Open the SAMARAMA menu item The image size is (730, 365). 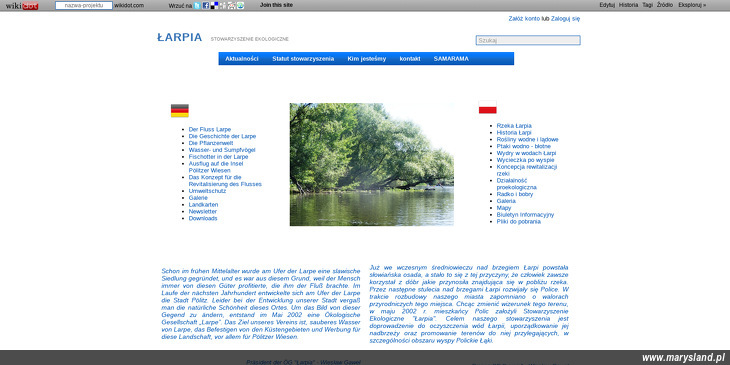(451, 59)
